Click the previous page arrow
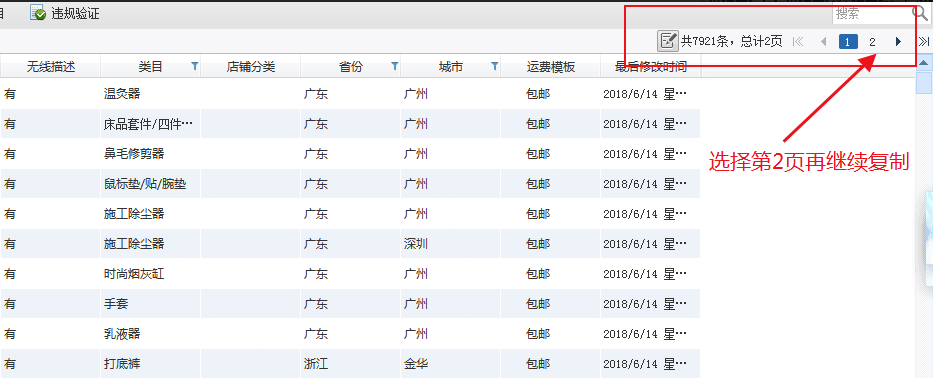Screen dimensions: 933x378 pos(824,42)
